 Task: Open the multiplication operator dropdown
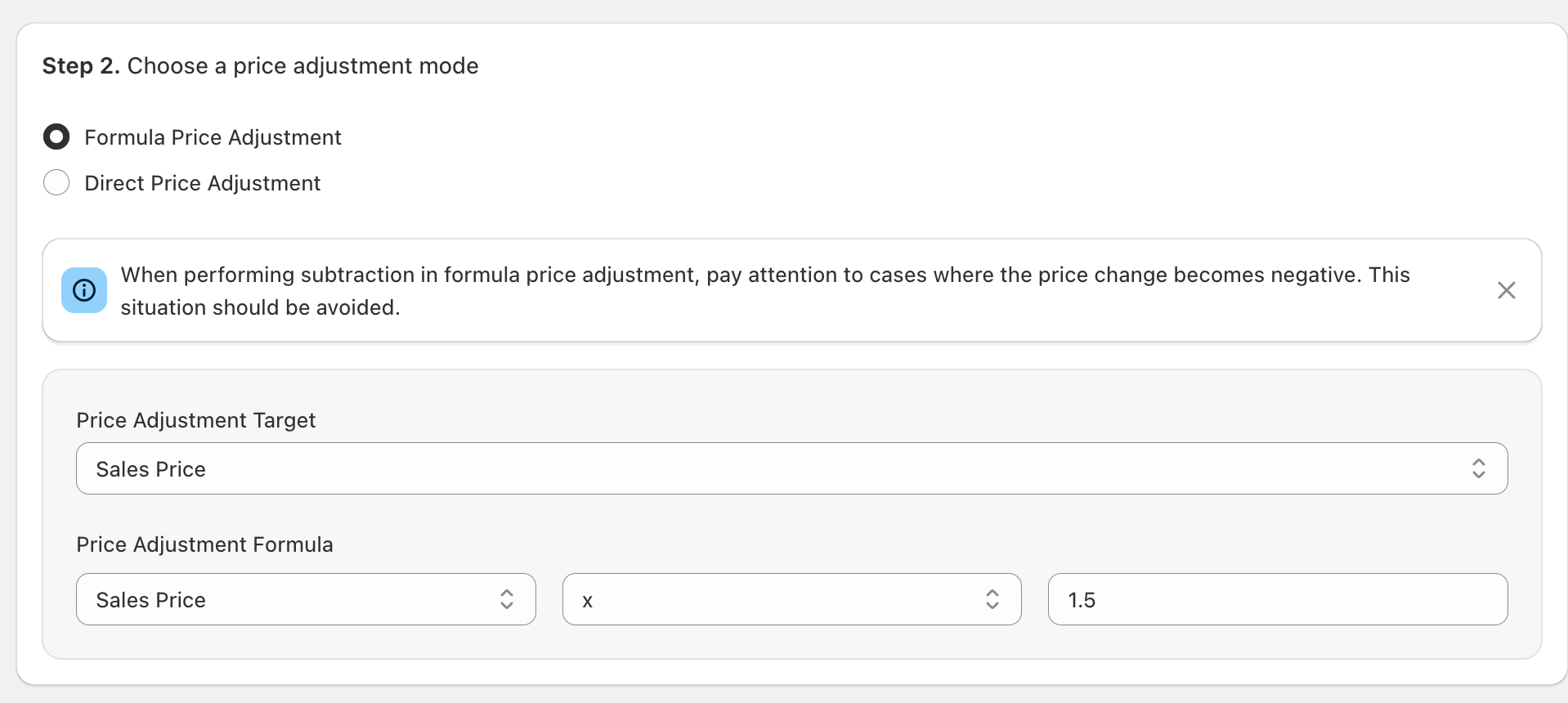click(791, 599)
